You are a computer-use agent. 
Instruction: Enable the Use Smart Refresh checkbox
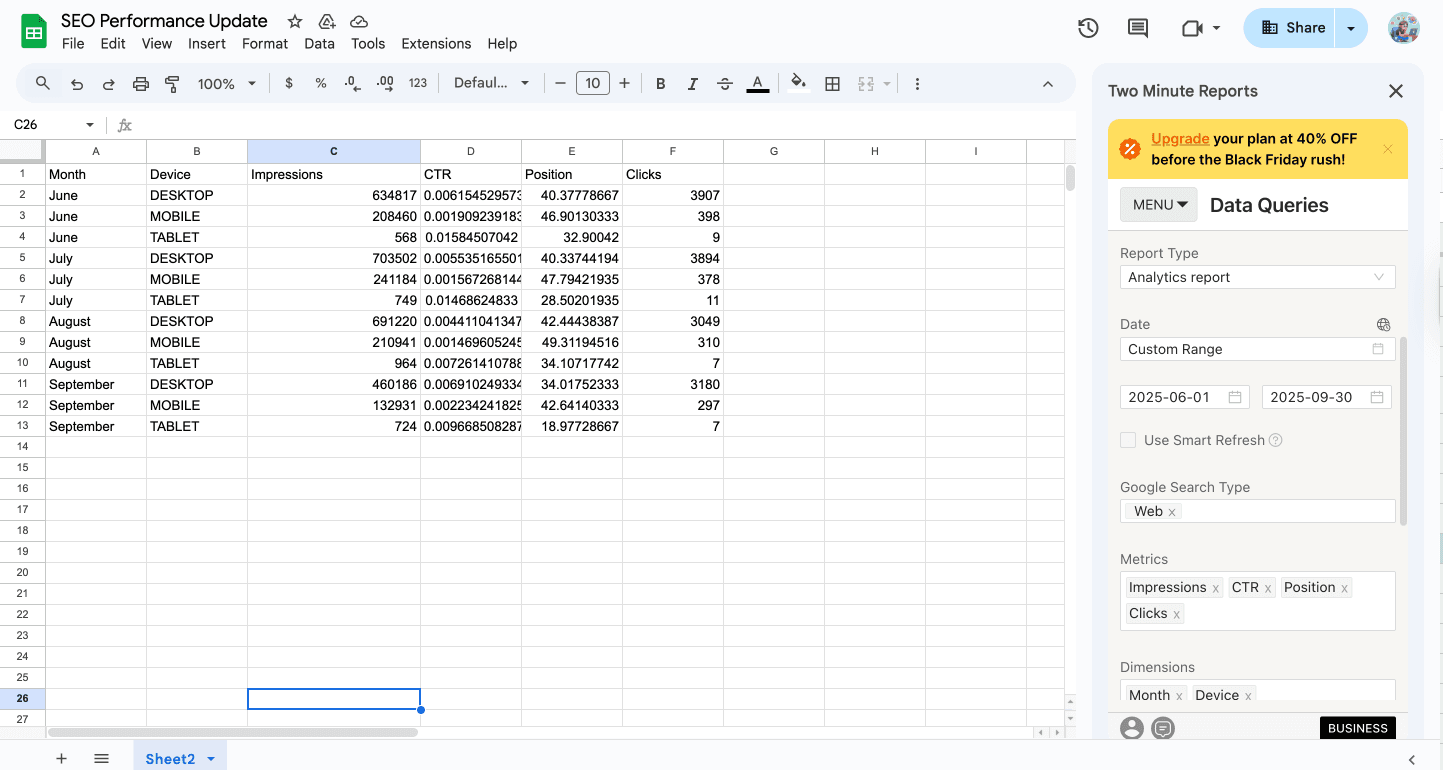[1128, 440]
